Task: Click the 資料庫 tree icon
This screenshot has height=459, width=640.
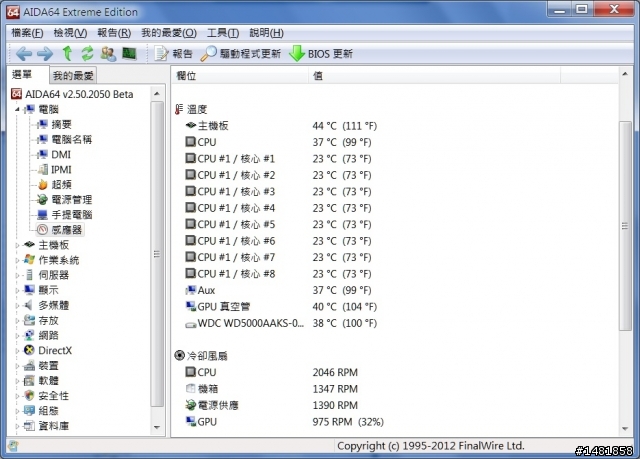Action: pos(29,426)
